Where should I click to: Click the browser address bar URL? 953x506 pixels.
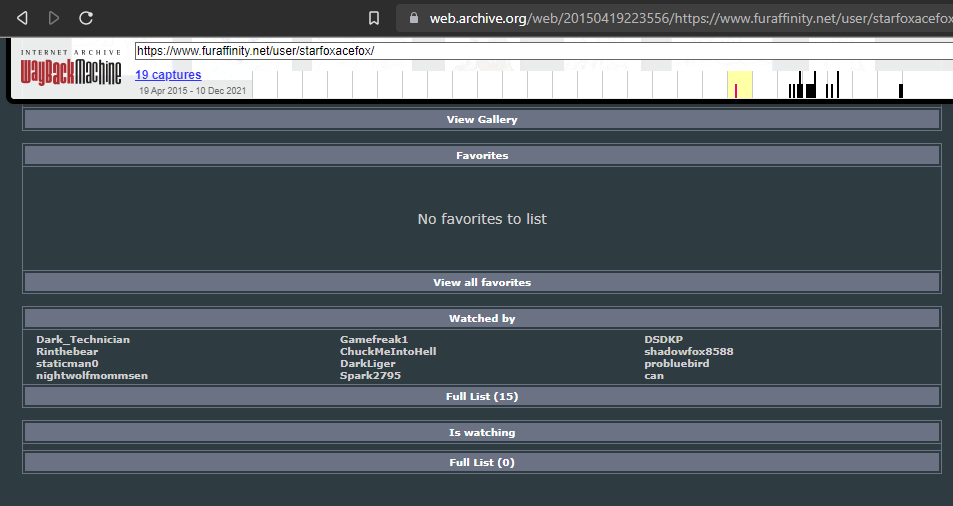(x=691, y=18)
